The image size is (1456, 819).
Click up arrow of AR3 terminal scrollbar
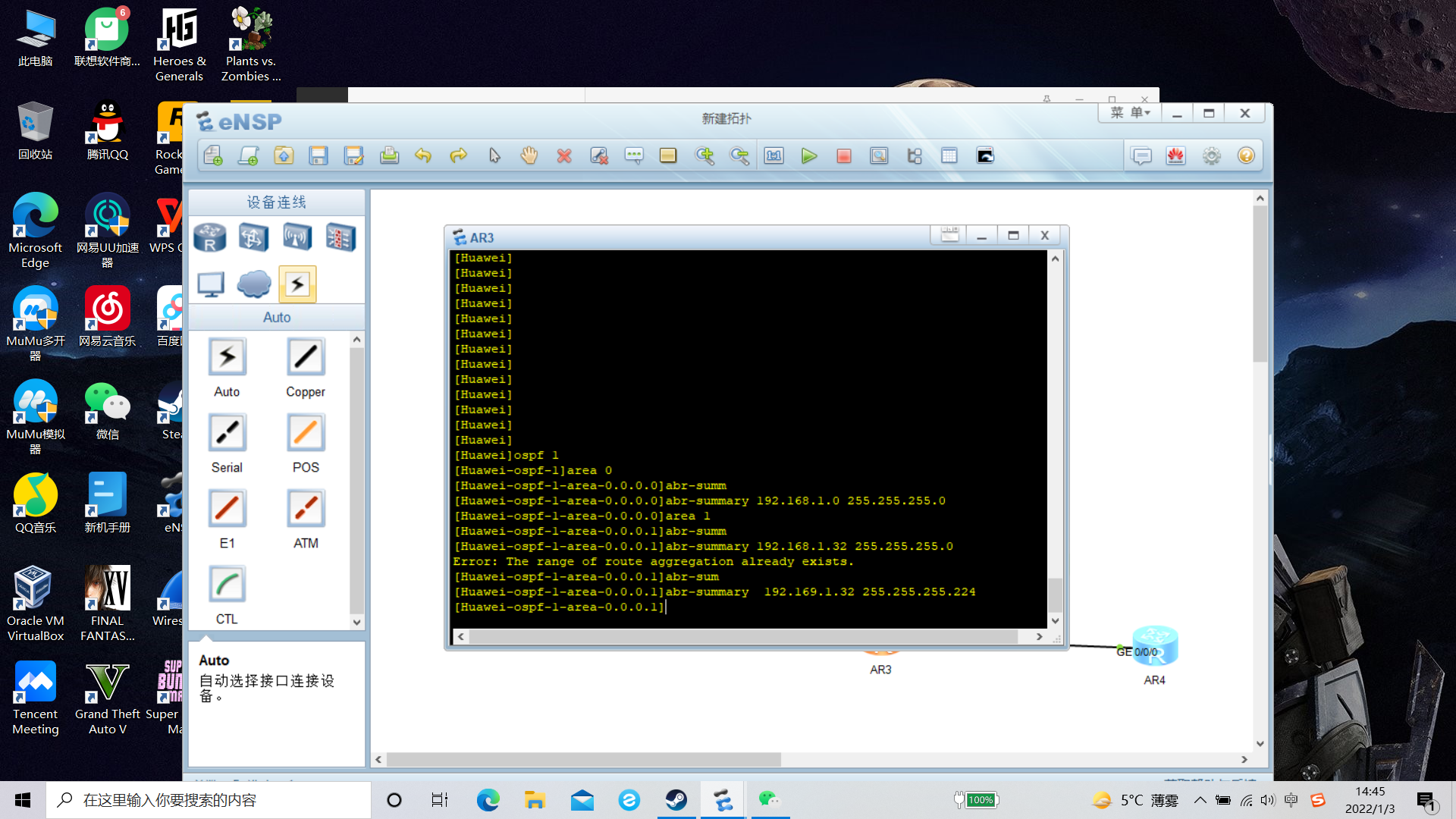tap(1055, 259)
